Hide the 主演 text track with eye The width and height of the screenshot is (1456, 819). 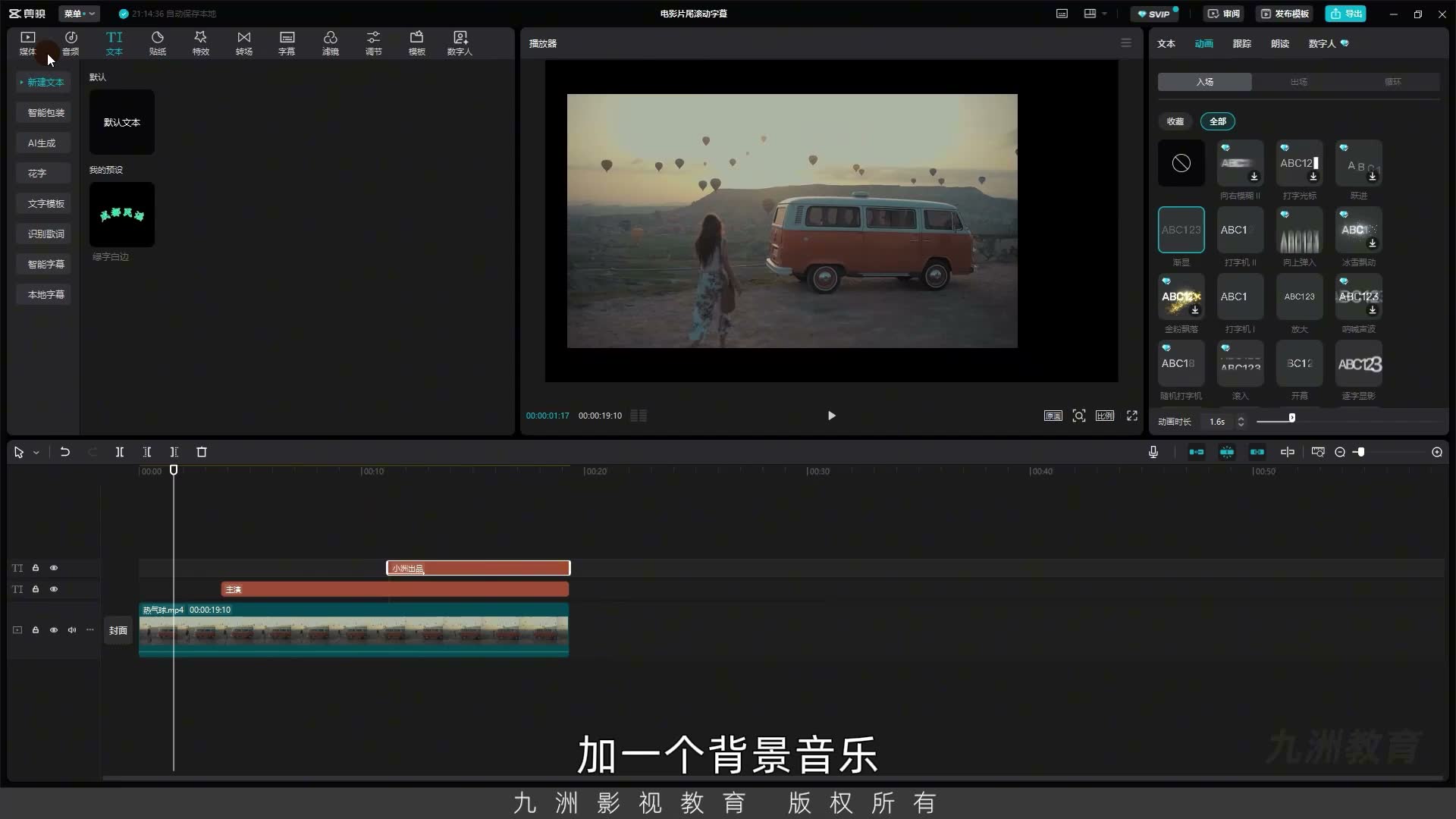pos(54,589)
